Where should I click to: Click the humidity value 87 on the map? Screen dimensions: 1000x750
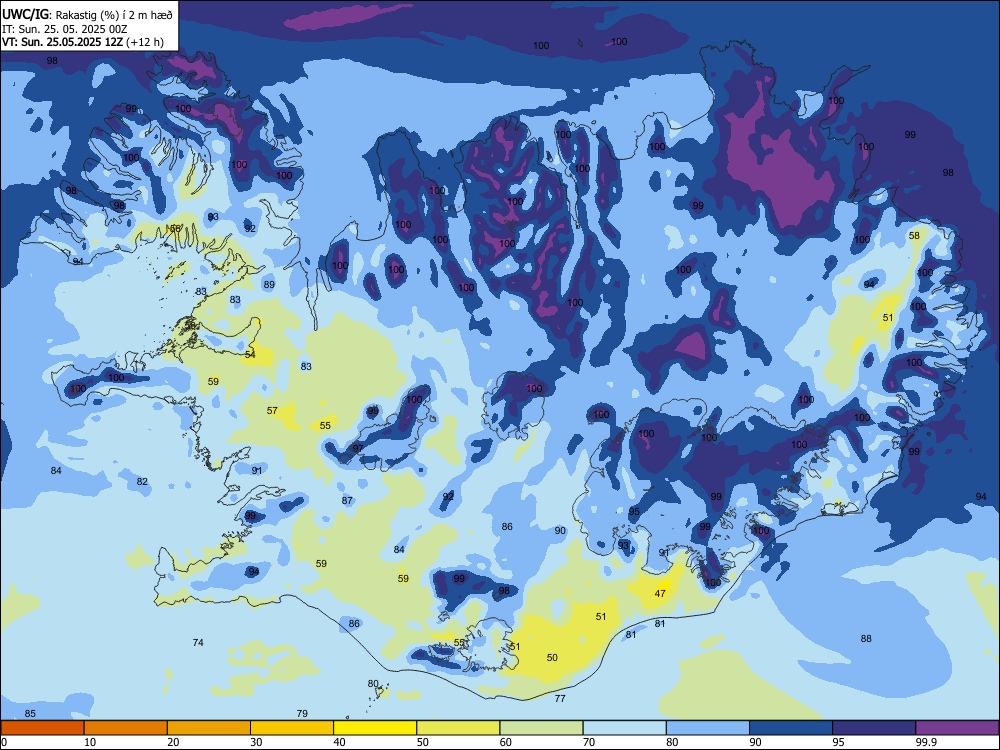click(347, 501)
